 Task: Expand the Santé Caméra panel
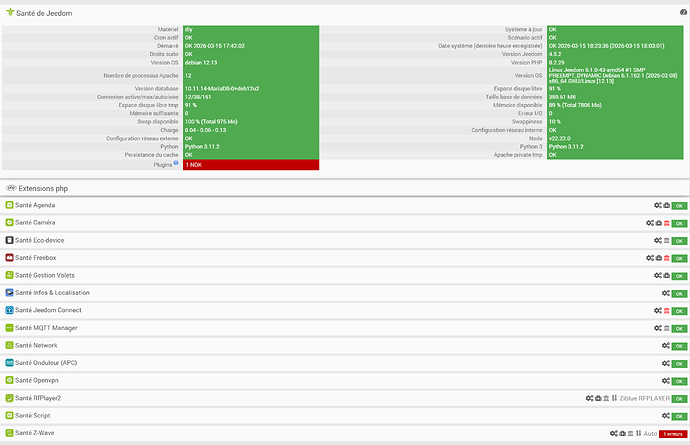(35, 223)
